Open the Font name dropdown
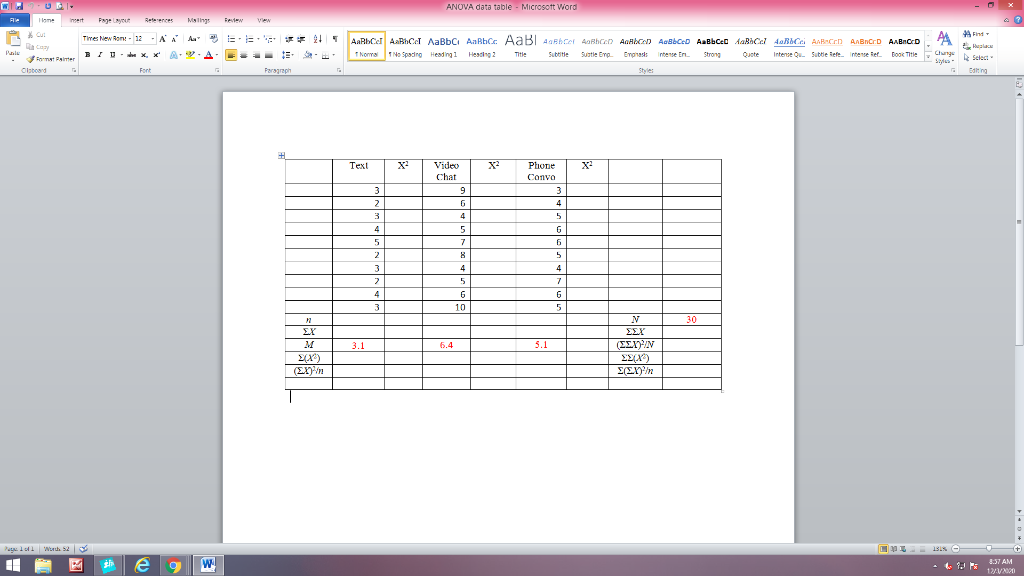The width and height of the screenshot is (1024, 576). [130, 39]
